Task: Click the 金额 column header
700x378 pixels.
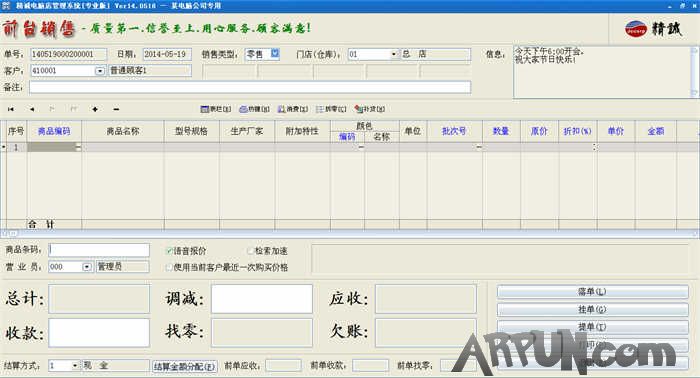Action: tap(656, 131)
